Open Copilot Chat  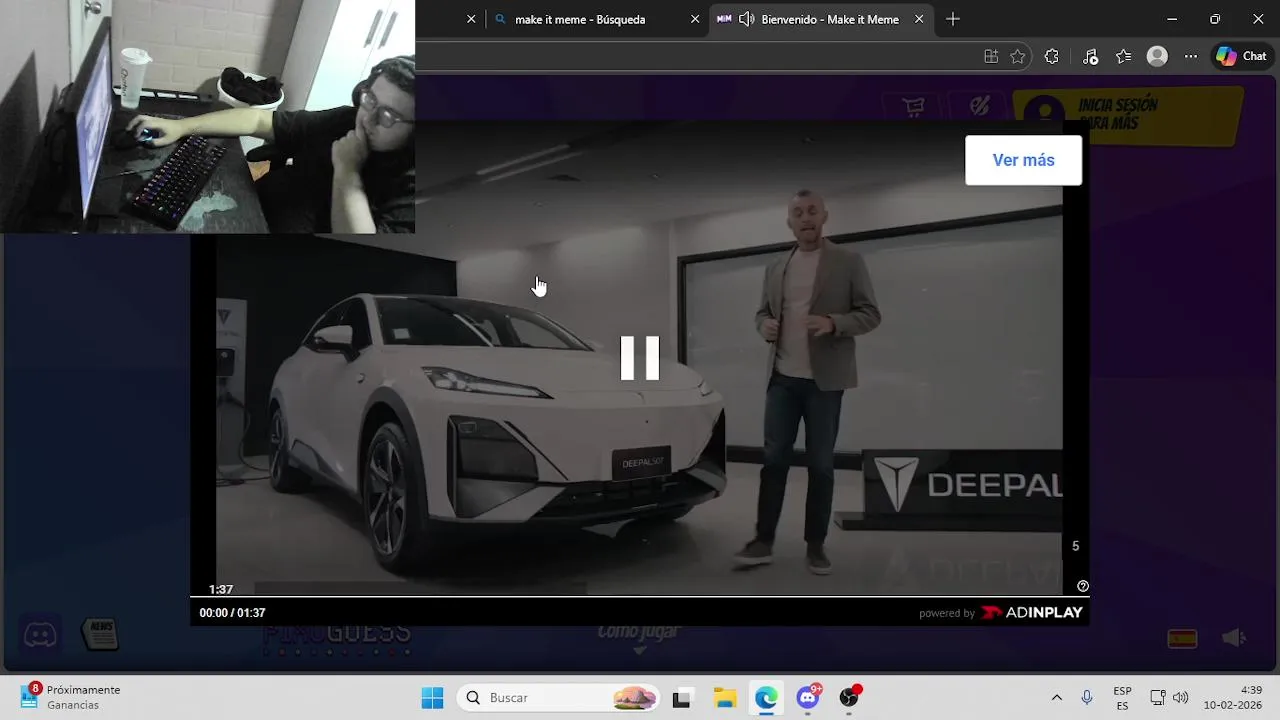(1241, 57)
